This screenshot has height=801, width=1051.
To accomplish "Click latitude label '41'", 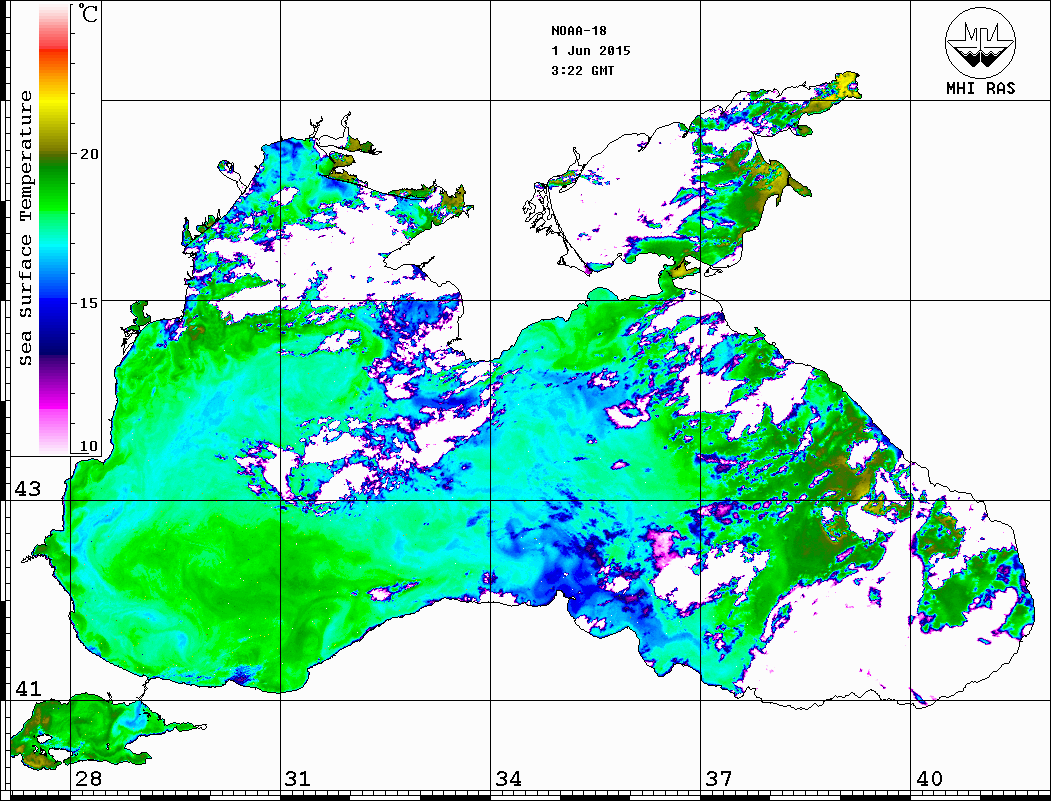I will (27, 689).
